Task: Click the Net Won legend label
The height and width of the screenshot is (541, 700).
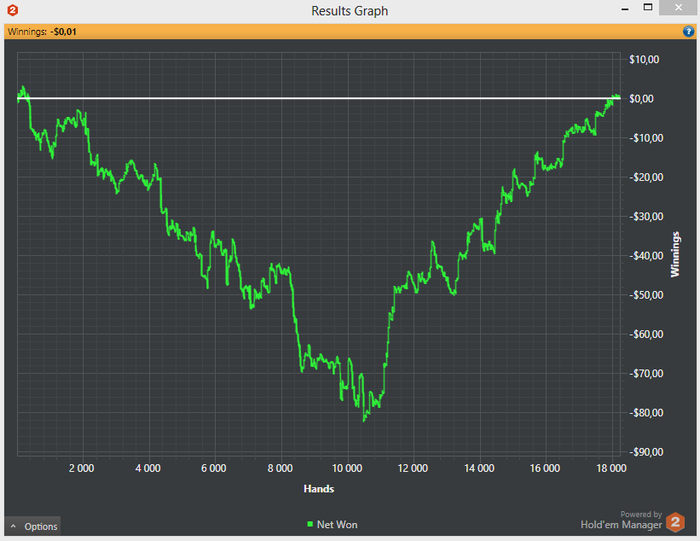Action: coord(337,524)
